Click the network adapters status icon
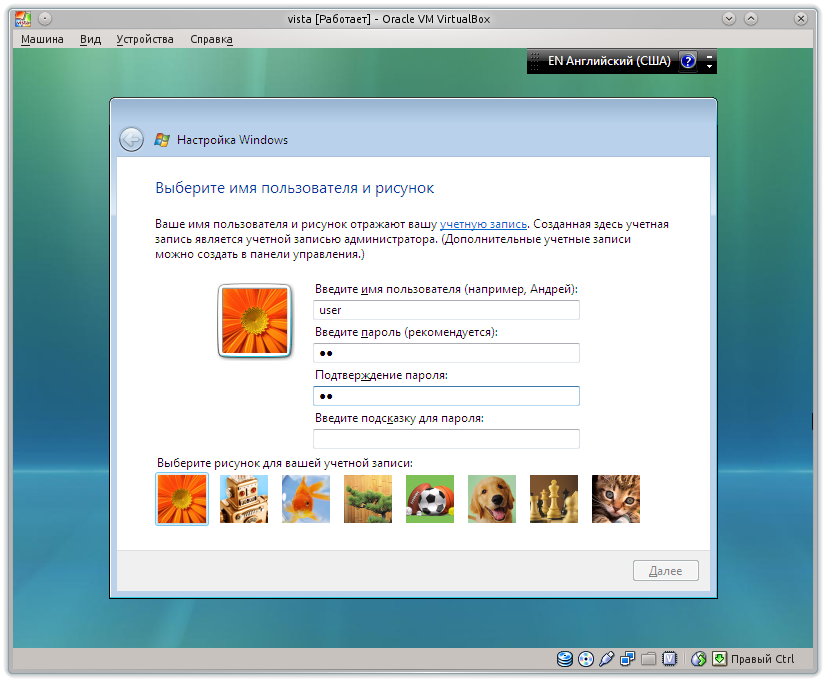 click(628, 659)
